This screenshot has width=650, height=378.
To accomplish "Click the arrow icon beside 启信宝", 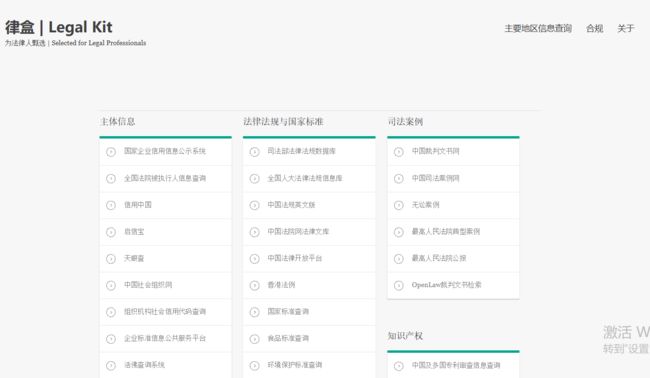I will point(111,232).
